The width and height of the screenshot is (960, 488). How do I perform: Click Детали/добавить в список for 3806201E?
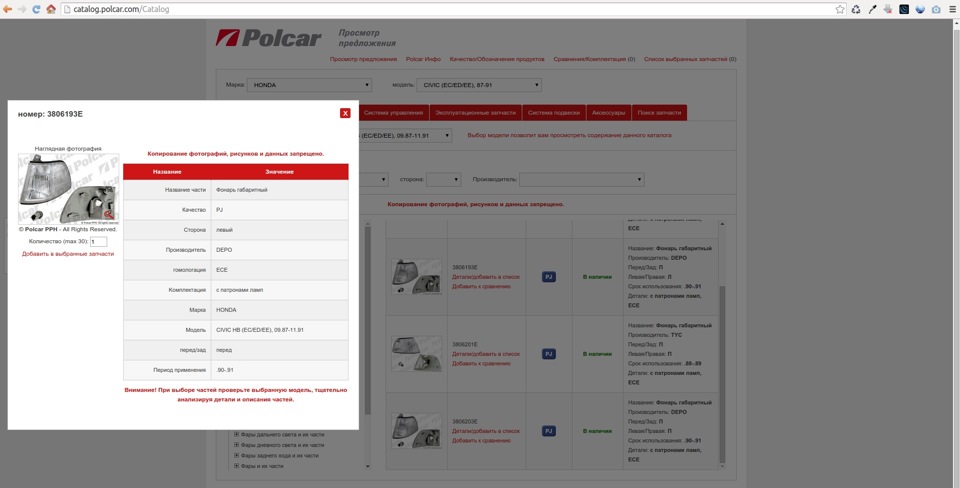point(486,354)
